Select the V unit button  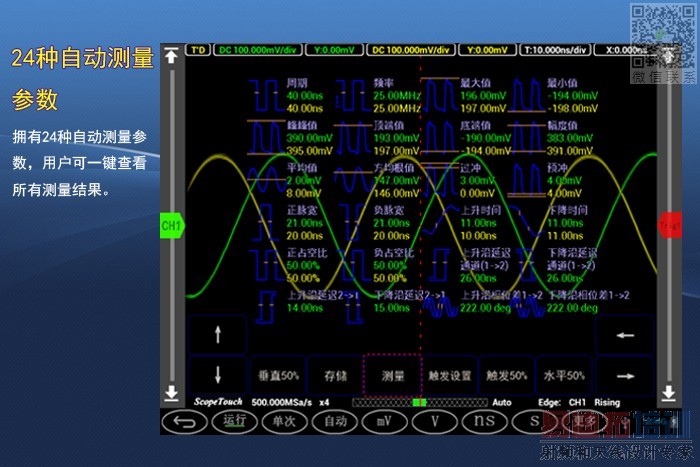pyautogui.click(x=435, y=421)
